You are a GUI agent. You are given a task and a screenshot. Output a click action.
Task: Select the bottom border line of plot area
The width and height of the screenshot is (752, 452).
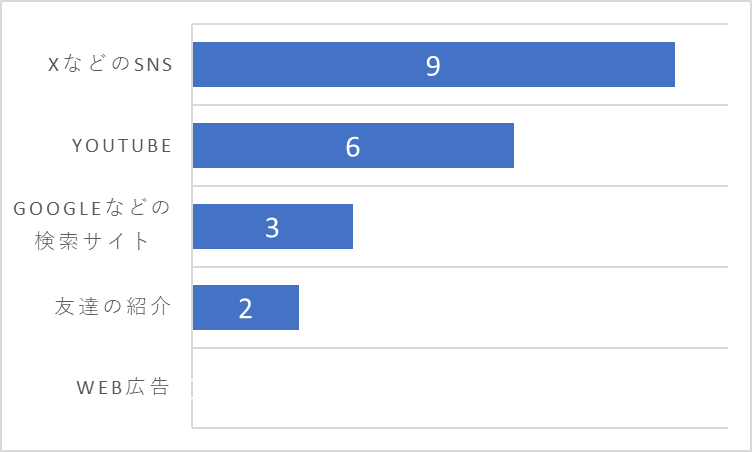(460, 428)
